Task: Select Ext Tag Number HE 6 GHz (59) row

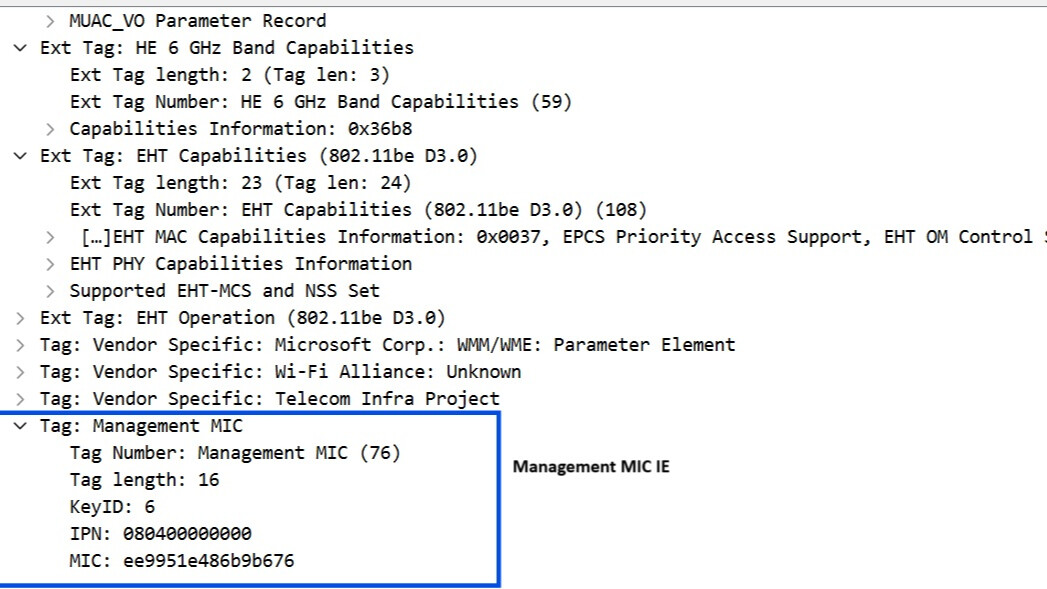Action: click(x=321, y=102)
